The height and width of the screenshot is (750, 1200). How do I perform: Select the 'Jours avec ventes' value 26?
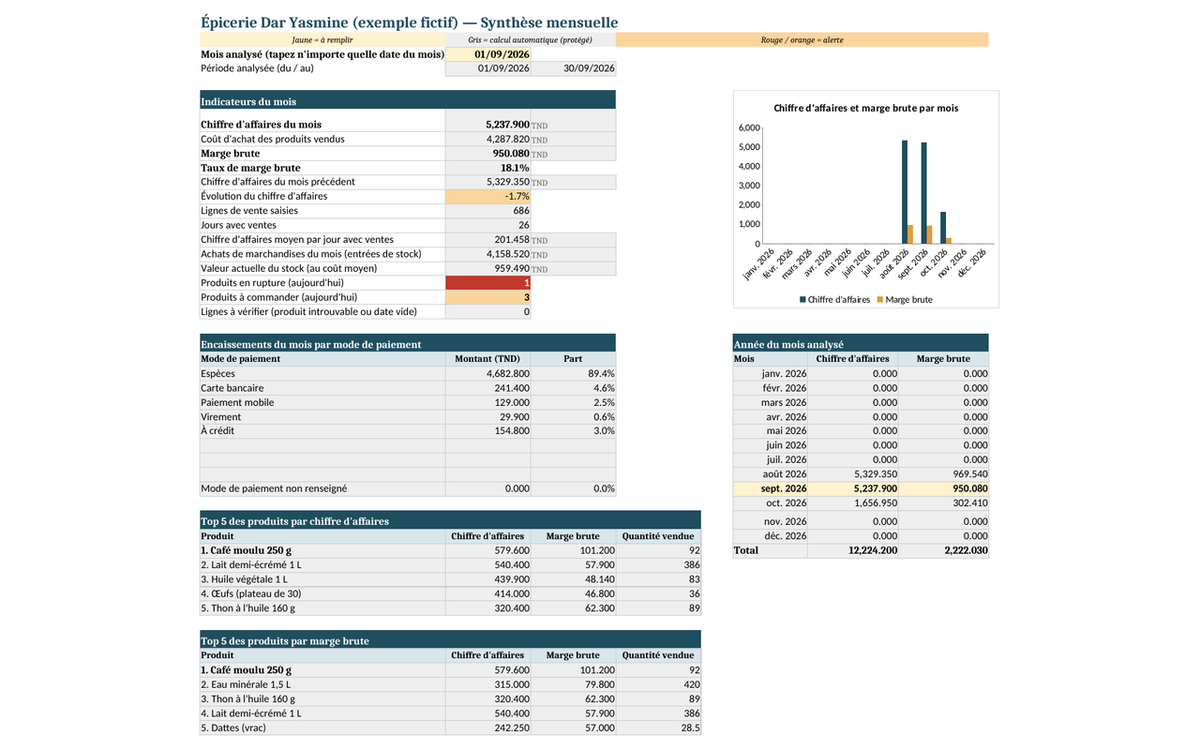488,225
